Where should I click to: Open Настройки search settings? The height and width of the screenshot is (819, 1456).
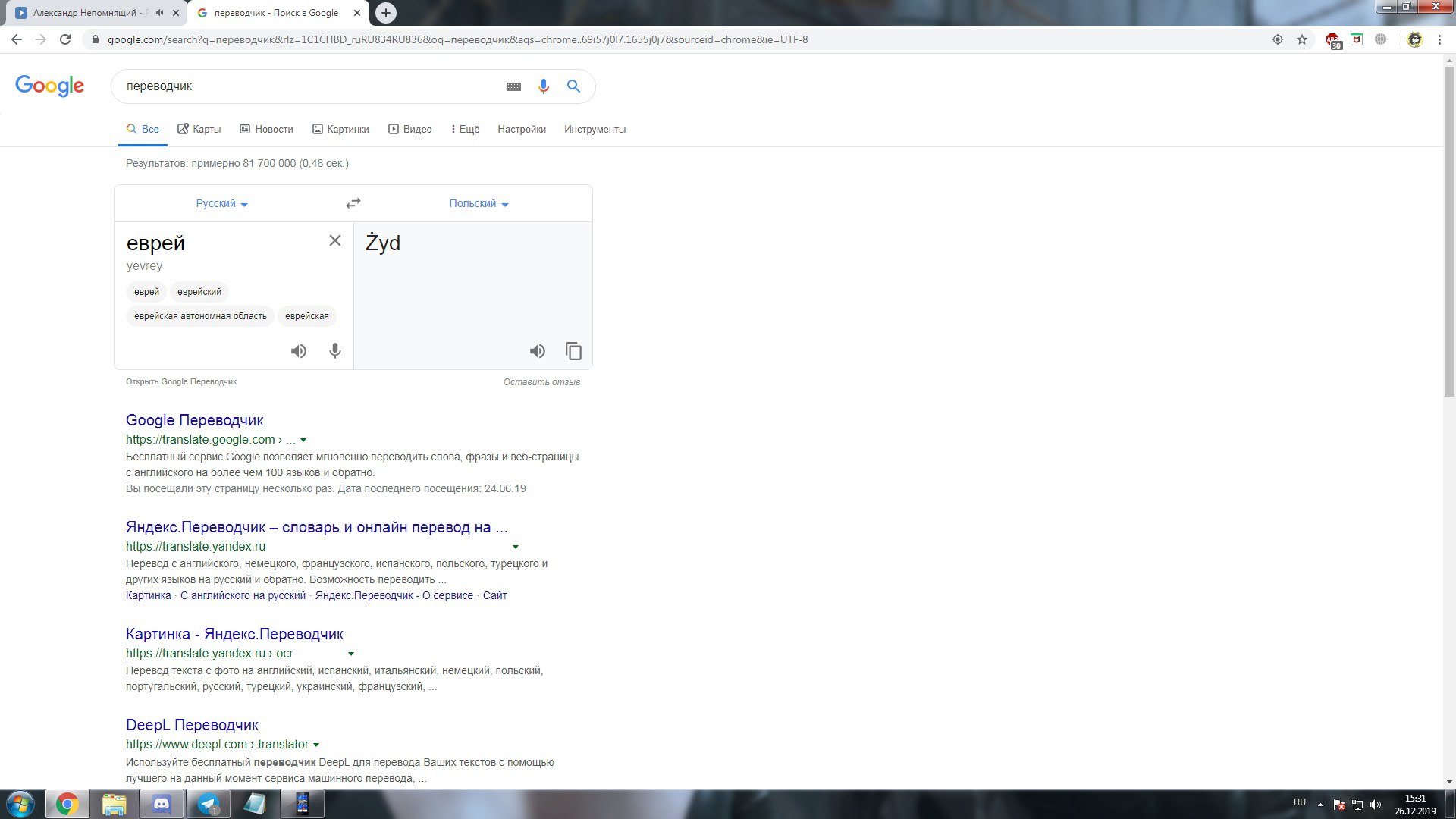coord(522,129)
